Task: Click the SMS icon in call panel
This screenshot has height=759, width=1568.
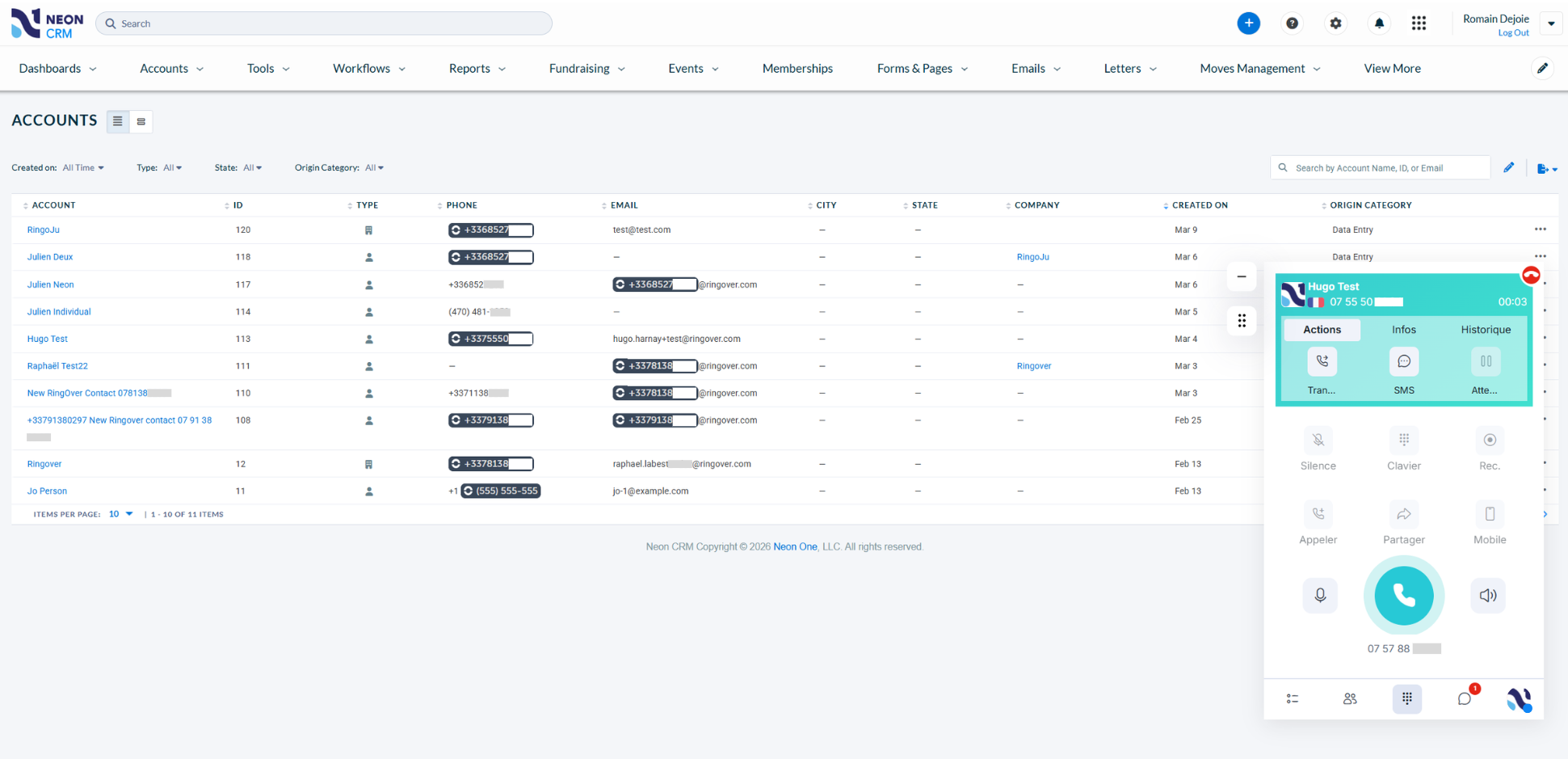Action: click(1403, 362)
